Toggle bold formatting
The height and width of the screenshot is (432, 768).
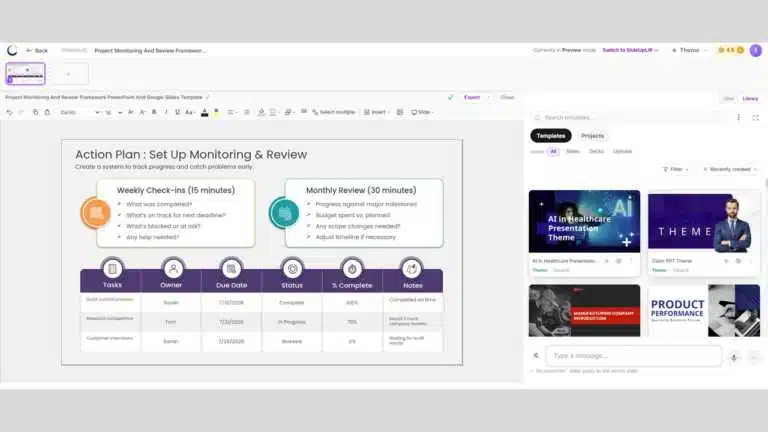point(154,112)
